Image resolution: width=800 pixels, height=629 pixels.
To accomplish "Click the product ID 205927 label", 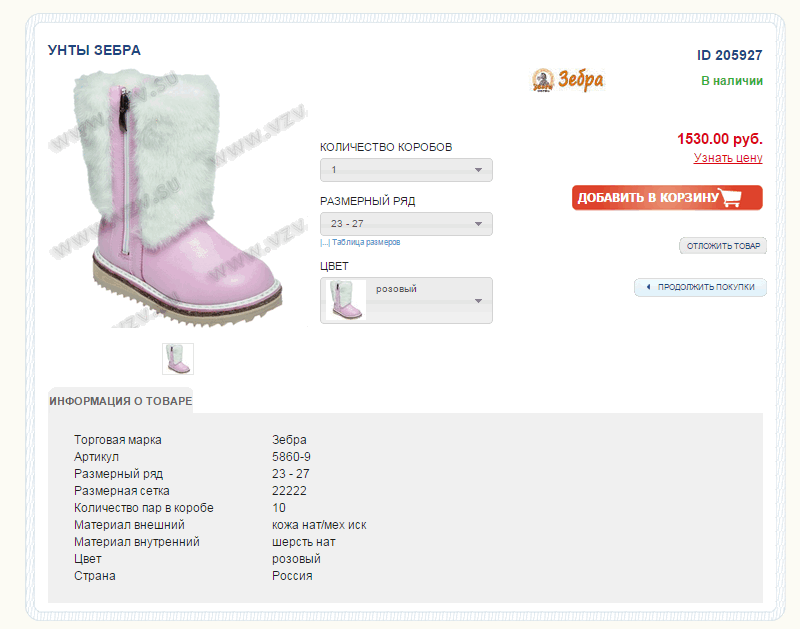I will pyautogui.click(x=729, y=56).
